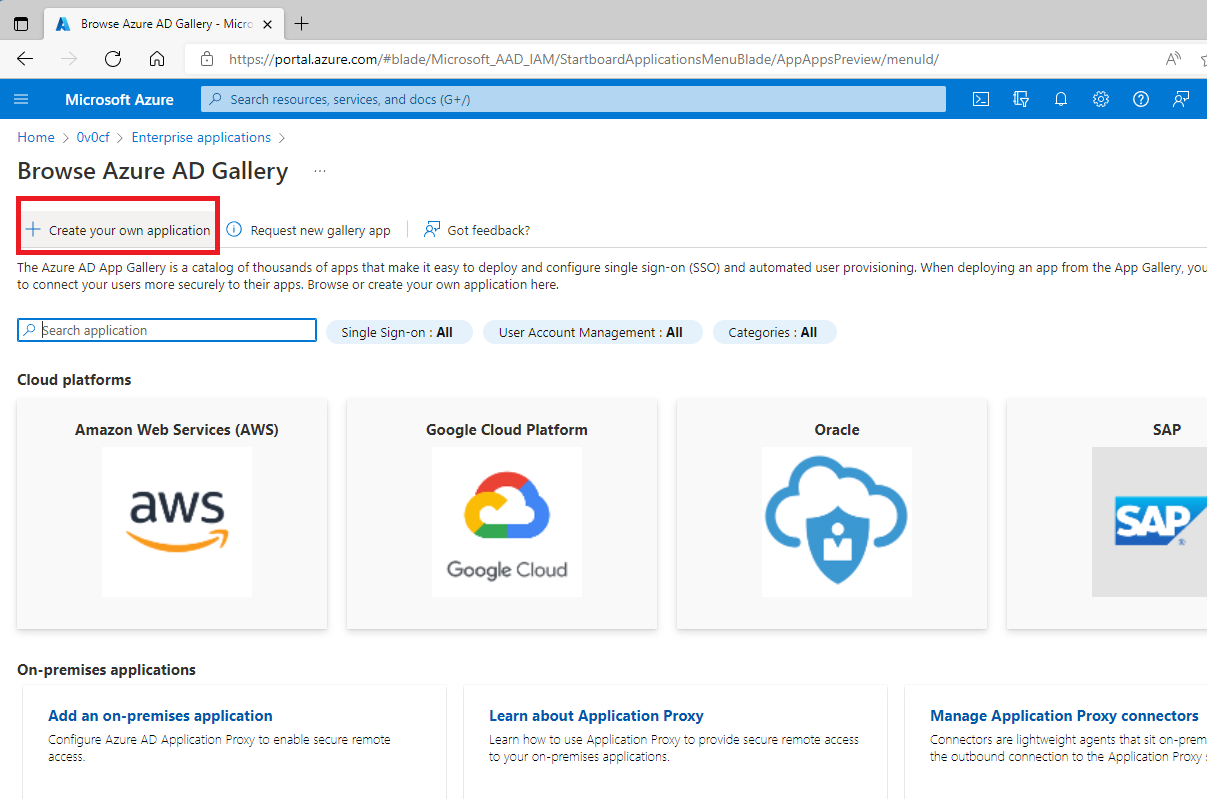The image size is (1207, 799).
Task: Go to Enterprise applications breadcrumb
Action: pos(201,137)
